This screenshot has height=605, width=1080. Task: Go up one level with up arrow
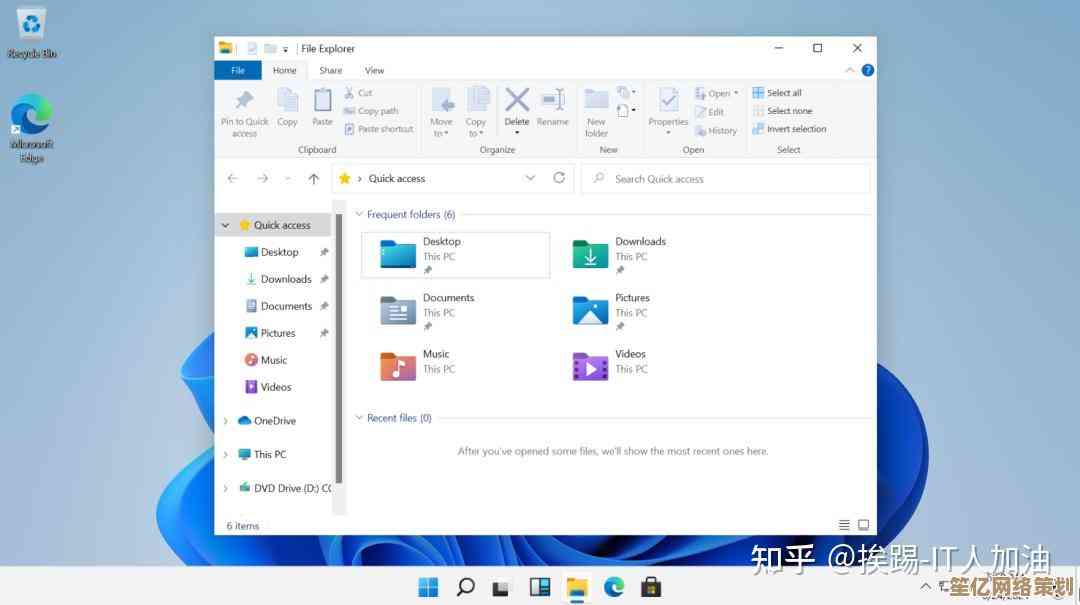(x=314, y=178)
